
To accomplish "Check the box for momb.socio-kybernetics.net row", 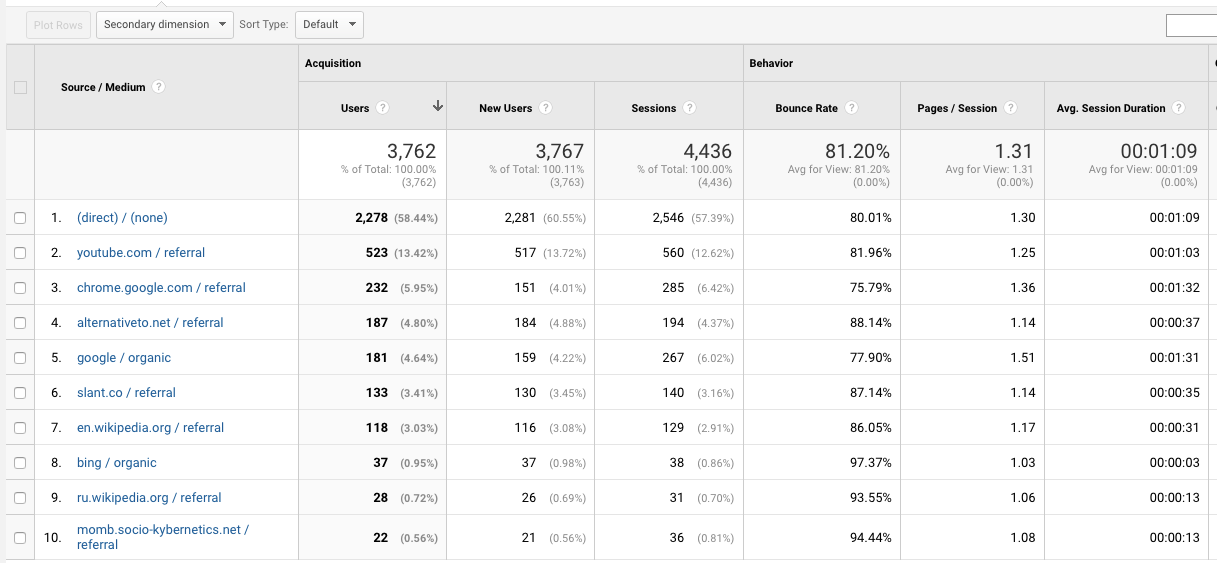I will point(20,537).
